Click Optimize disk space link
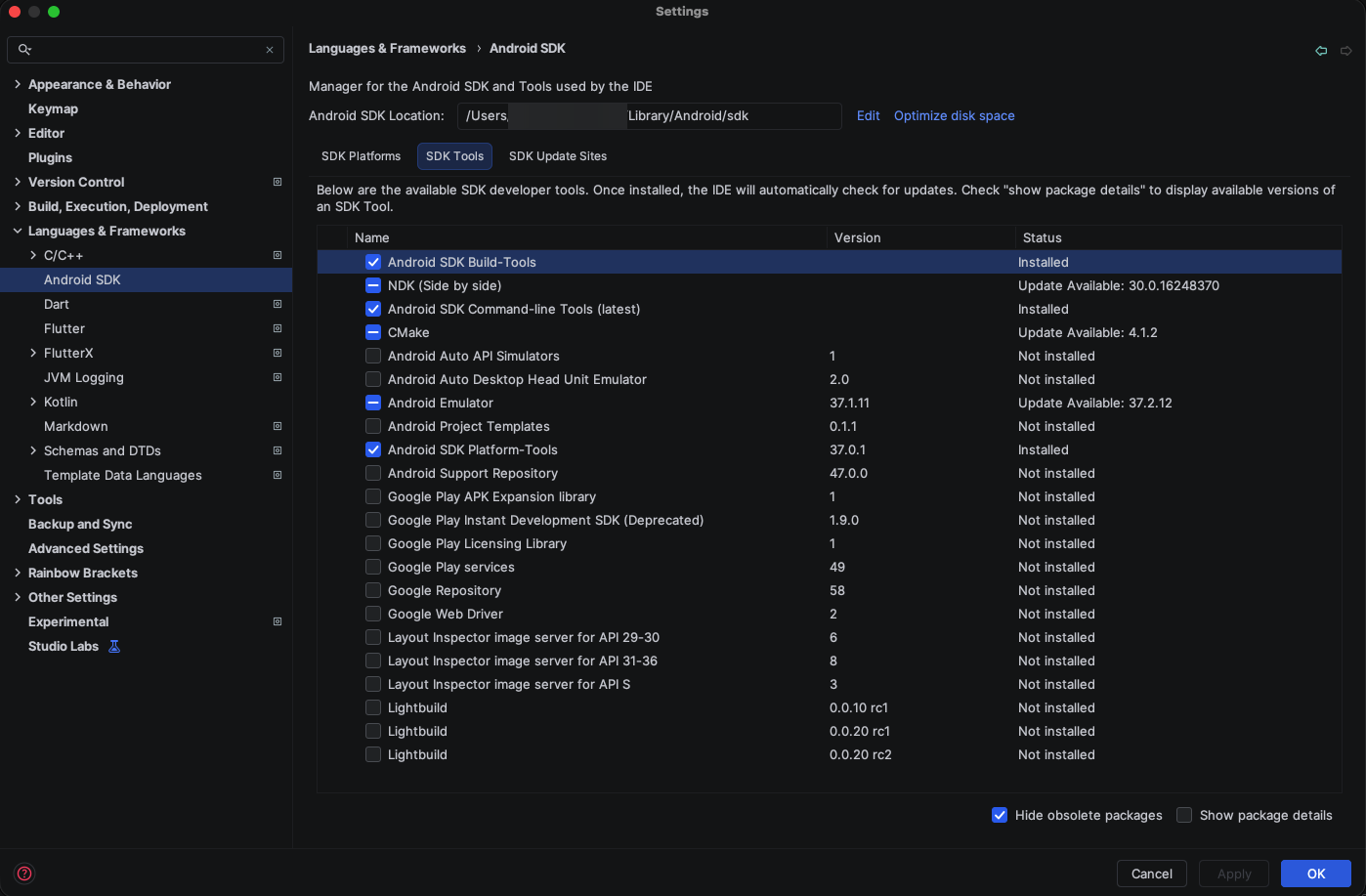This screenshot has width=1366, height=896. coord(955,115)
